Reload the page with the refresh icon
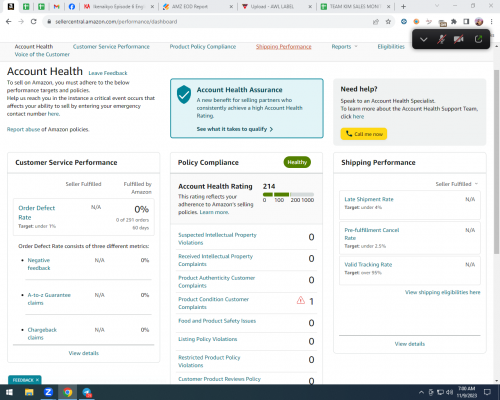 coord(33,22)
